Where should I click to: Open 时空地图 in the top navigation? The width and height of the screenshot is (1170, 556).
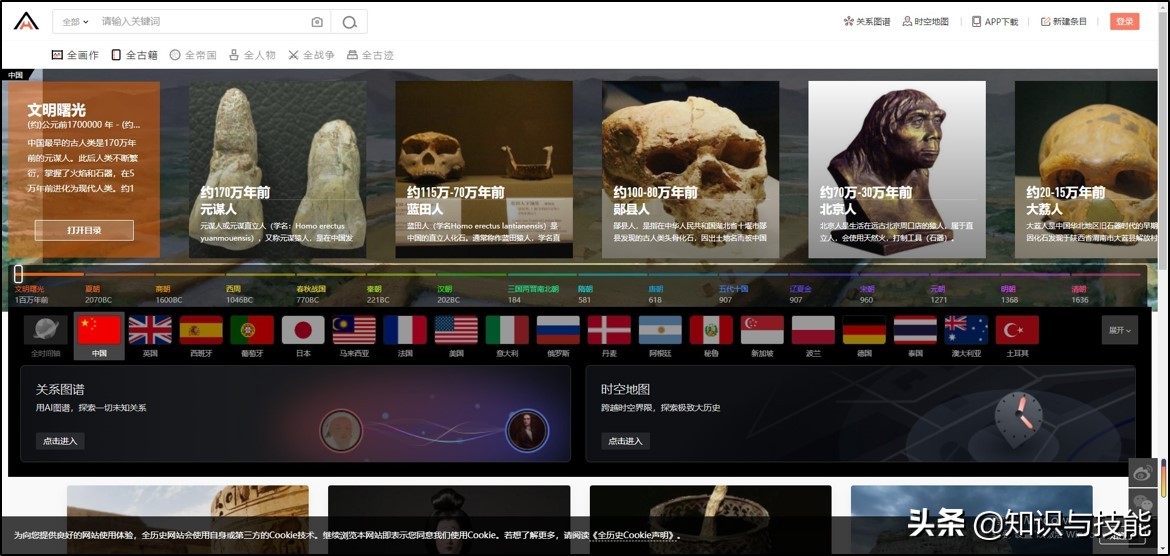pos(925,22)
